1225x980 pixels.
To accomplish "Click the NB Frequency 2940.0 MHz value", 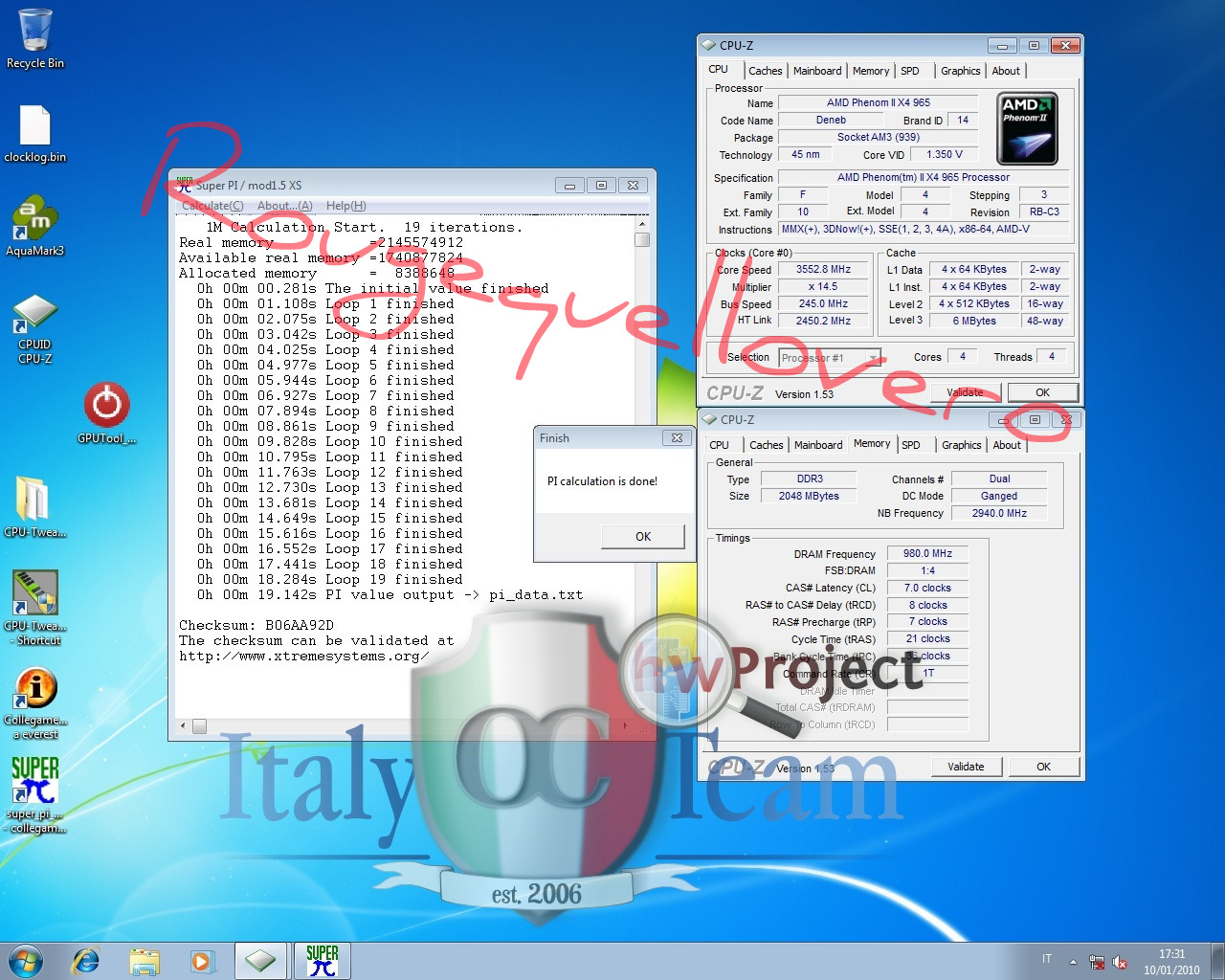I will pos(999,513).
